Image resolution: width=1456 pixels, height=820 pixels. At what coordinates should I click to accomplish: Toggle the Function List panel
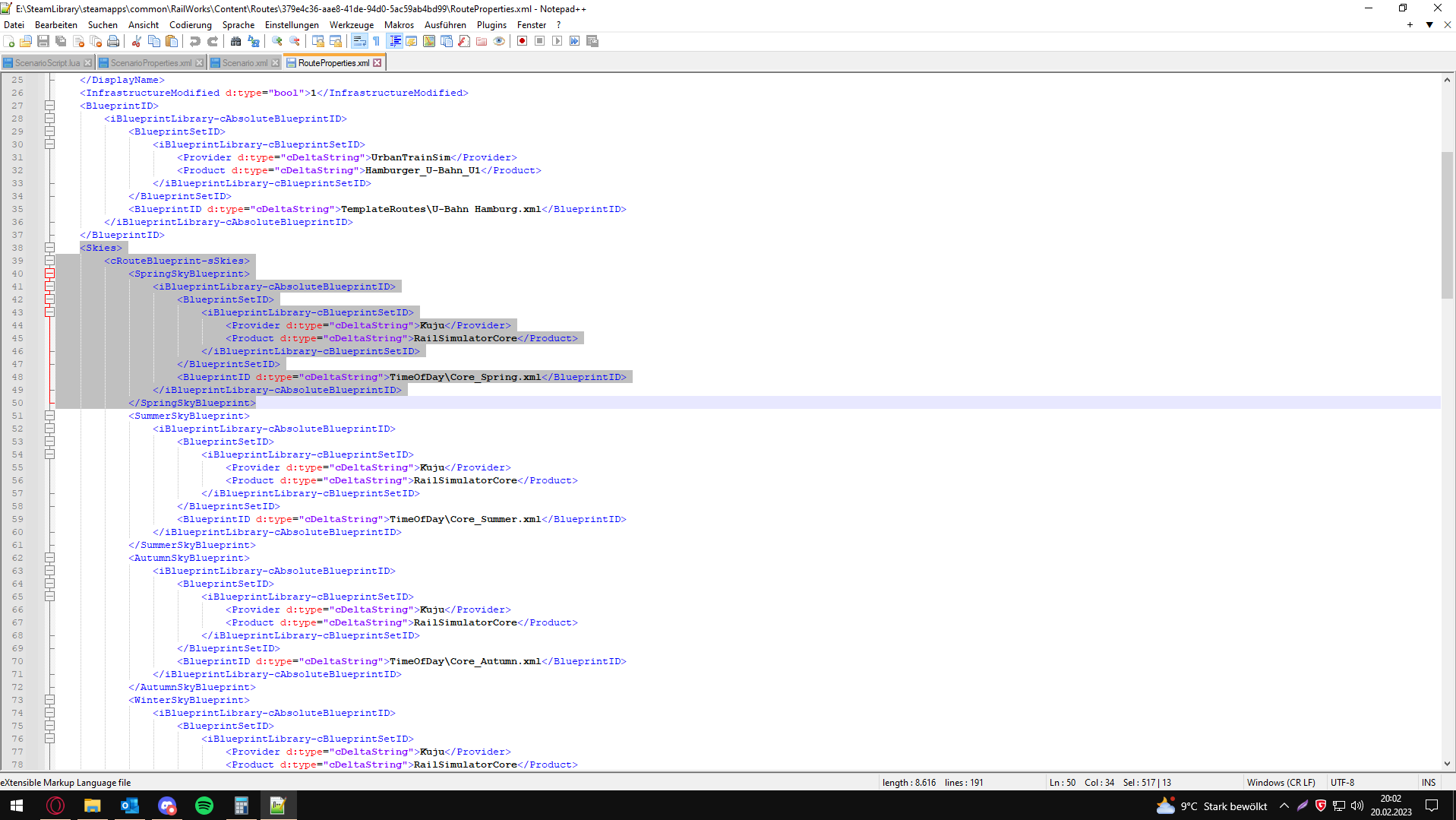coord(464,41)
